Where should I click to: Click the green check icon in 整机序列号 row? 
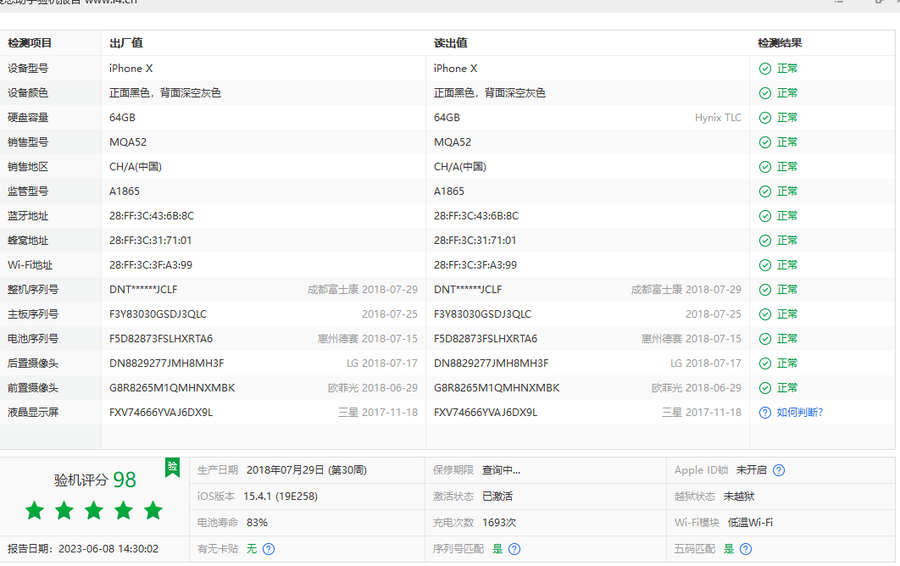765,290
